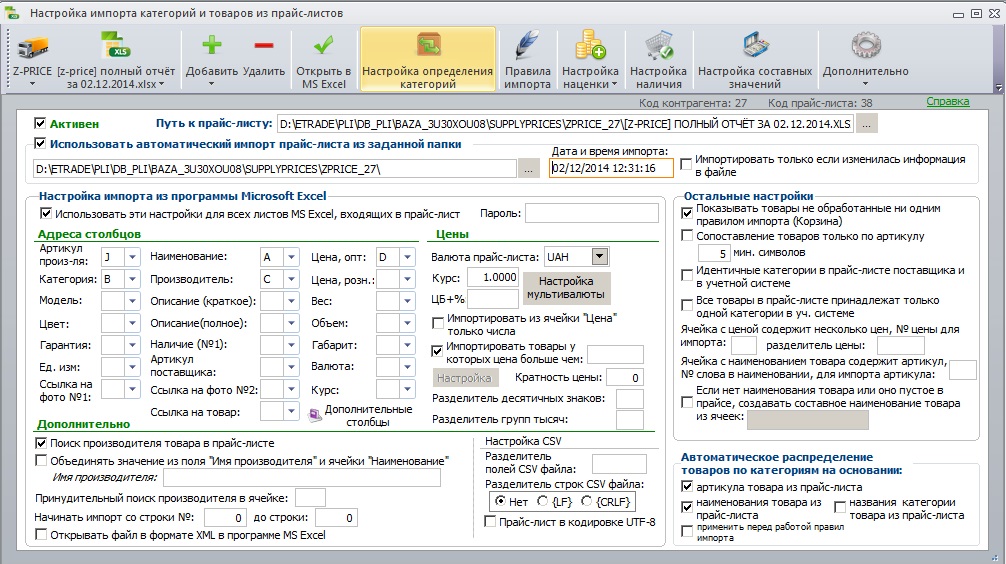Image resolution: width=1006 pixels, height=564 pixels.
Task: Enable названия категории товара из прайс-листа
Action: [x=840, y=507]
